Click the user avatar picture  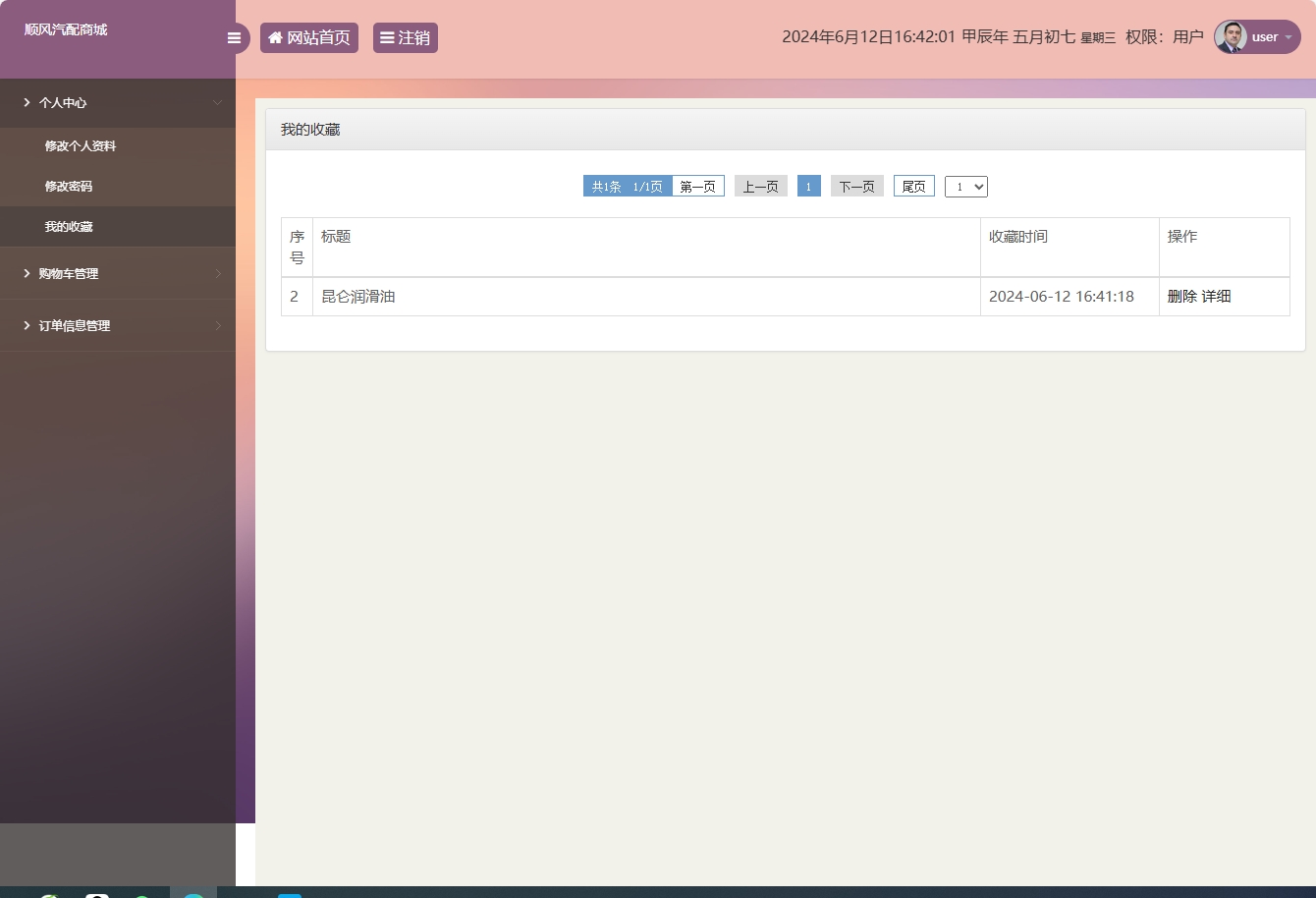tap(1231, 37)
